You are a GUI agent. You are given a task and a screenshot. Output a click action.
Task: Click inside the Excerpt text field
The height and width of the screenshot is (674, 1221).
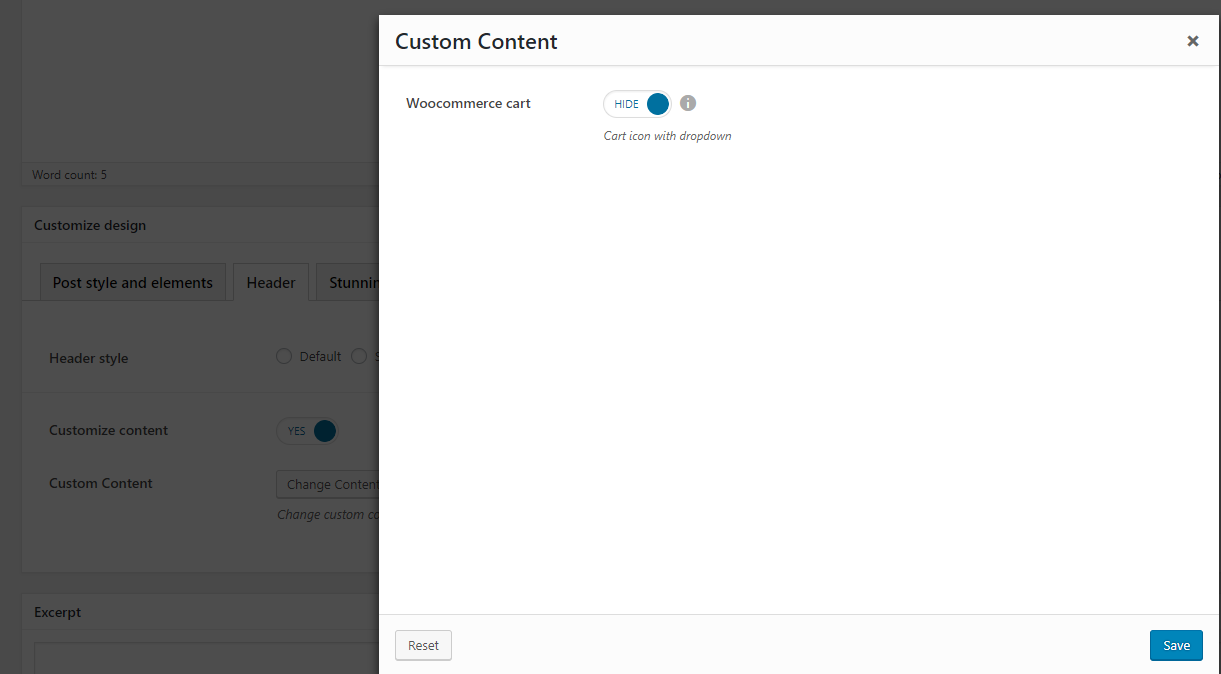click(206, 659)
